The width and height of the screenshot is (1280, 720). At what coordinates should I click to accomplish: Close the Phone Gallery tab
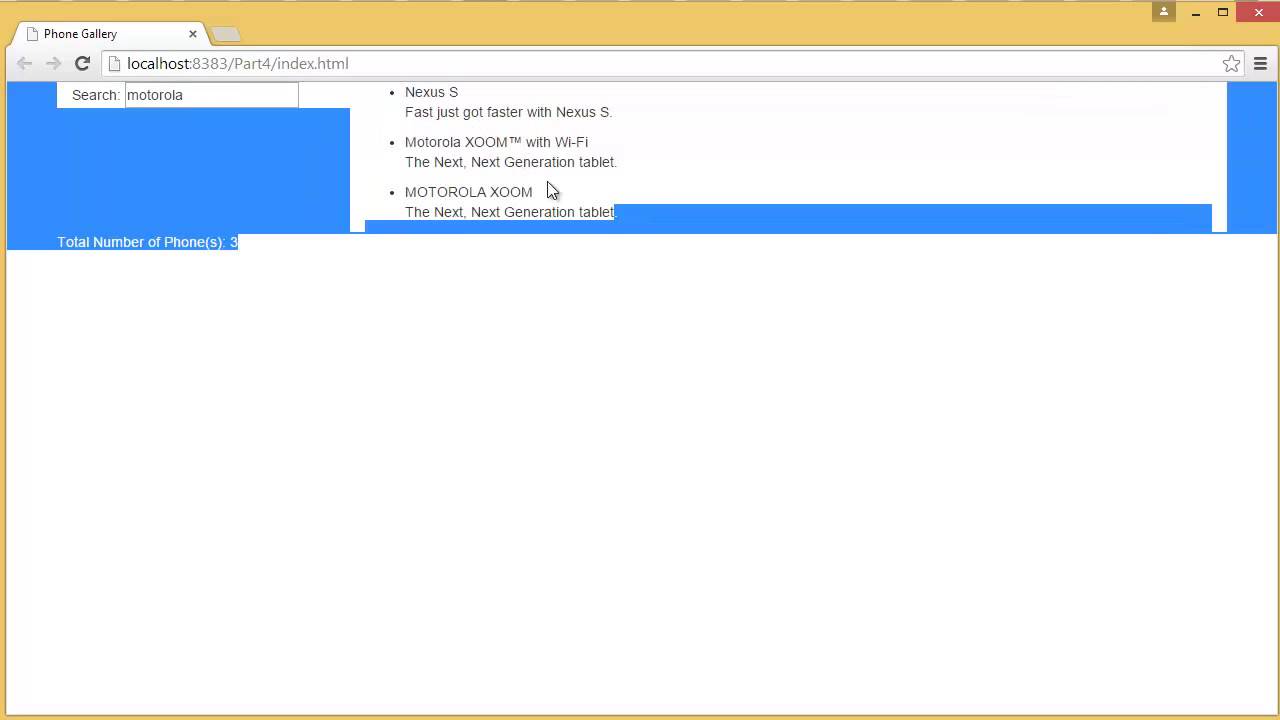point(193,34)
